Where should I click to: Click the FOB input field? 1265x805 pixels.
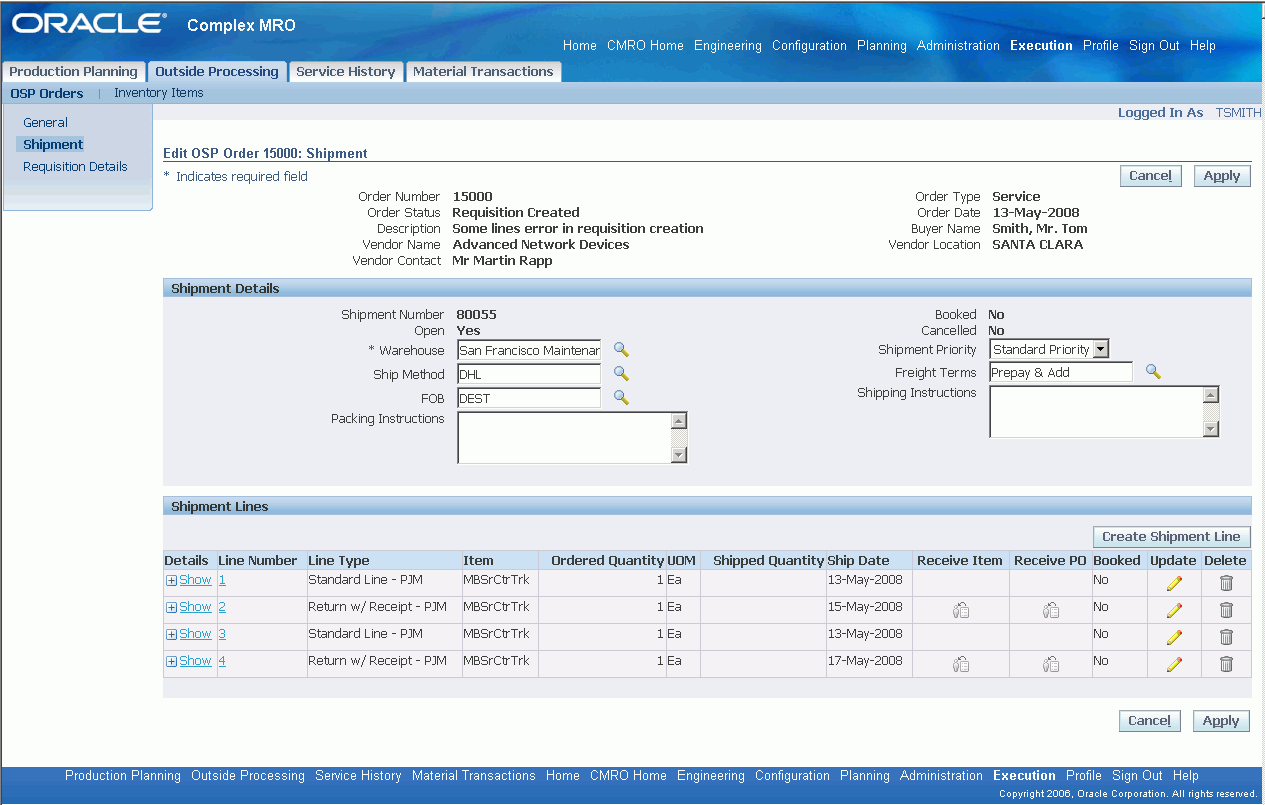(x=529, y=398)
